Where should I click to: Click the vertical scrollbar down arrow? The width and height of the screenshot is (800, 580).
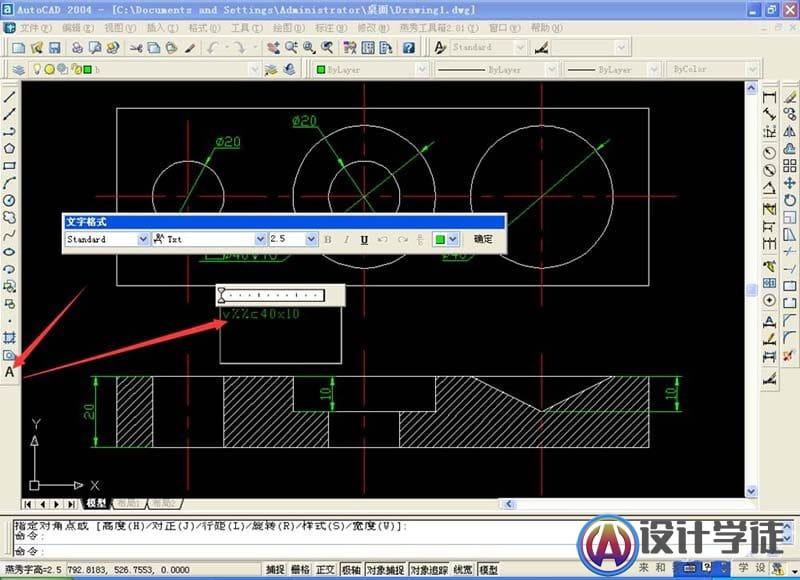coord(751,491)
